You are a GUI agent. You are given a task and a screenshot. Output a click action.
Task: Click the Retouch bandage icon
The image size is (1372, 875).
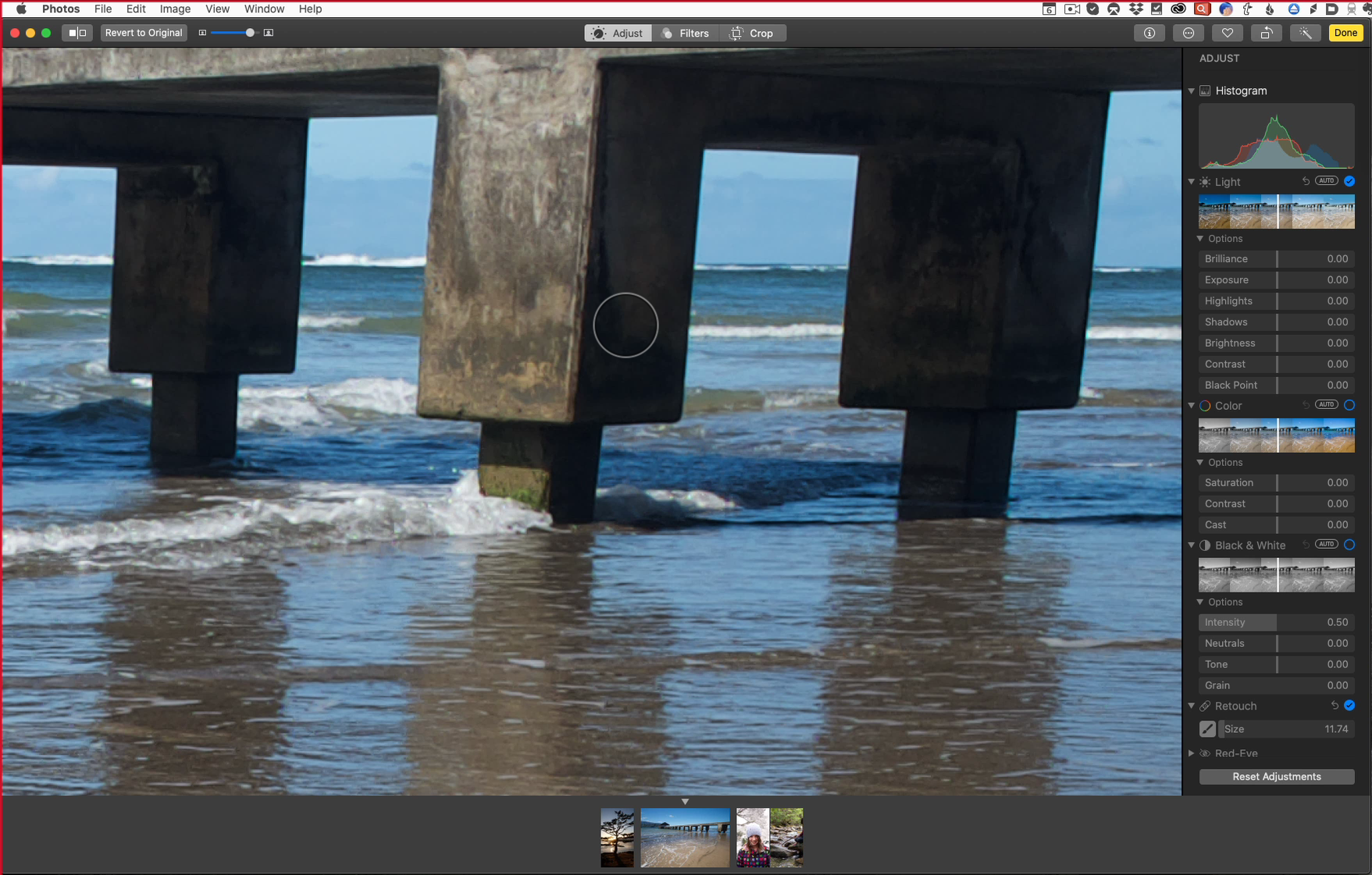(1206, 706)
